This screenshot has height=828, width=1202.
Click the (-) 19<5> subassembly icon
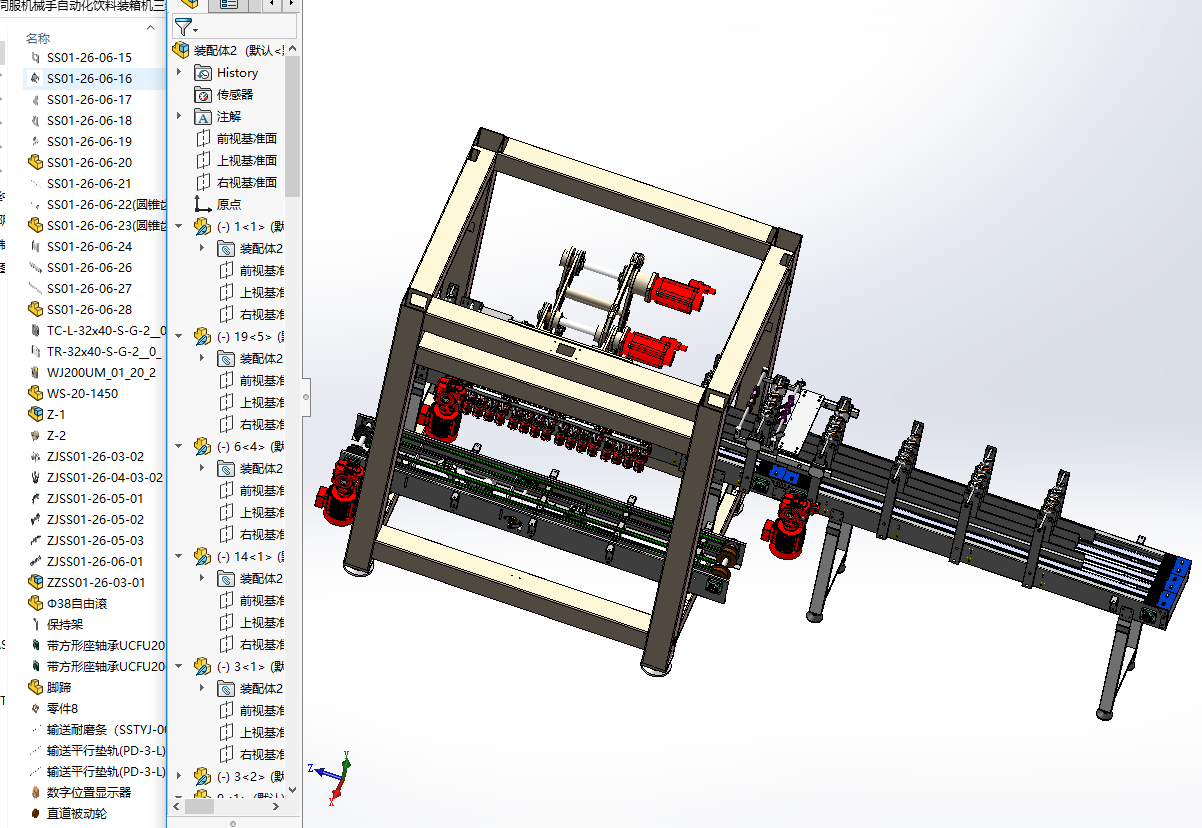[x=203, y=336]
